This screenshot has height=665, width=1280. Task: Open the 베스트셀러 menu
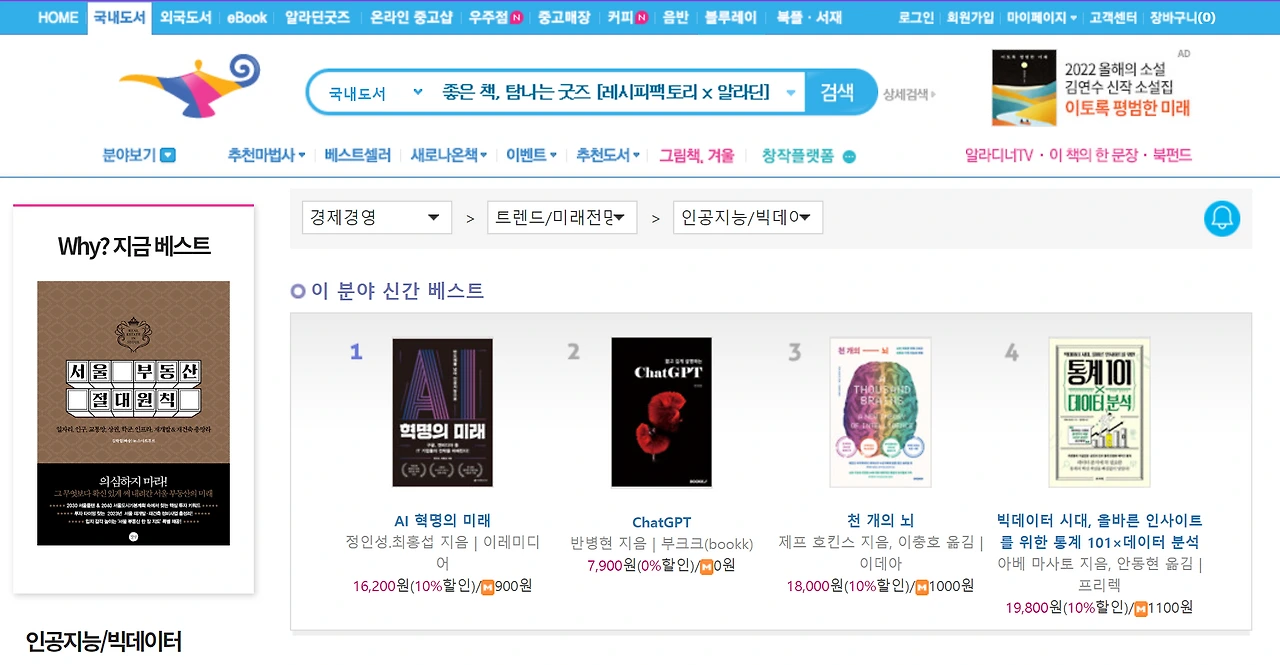358,155
